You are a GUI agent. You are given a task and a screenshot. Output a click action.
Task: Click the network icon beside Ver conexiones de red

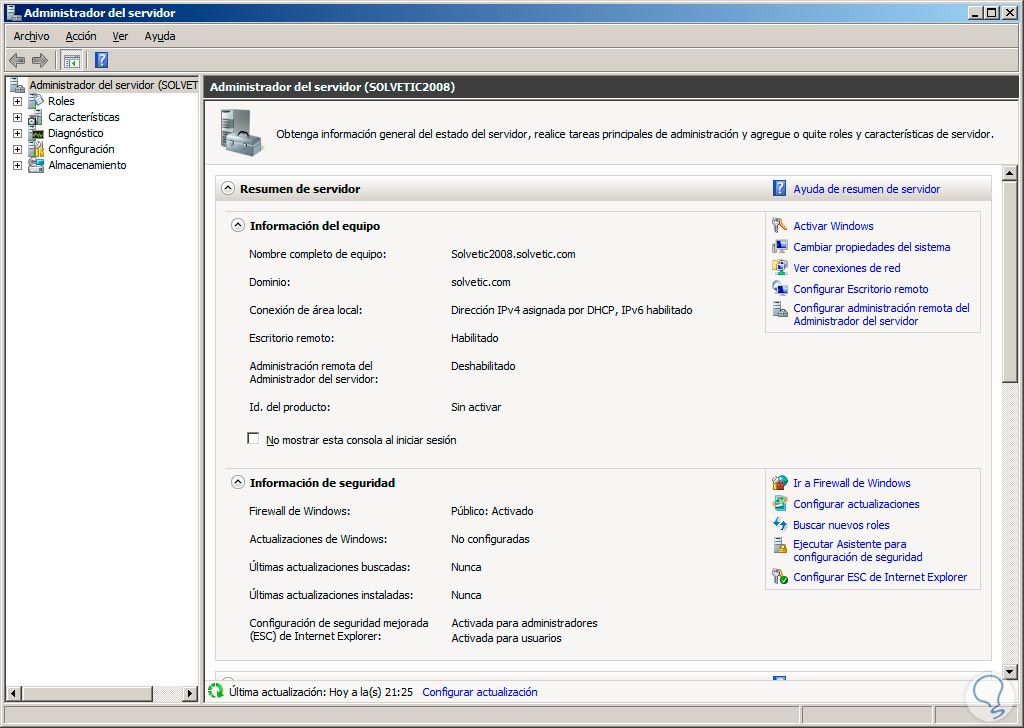779,268
